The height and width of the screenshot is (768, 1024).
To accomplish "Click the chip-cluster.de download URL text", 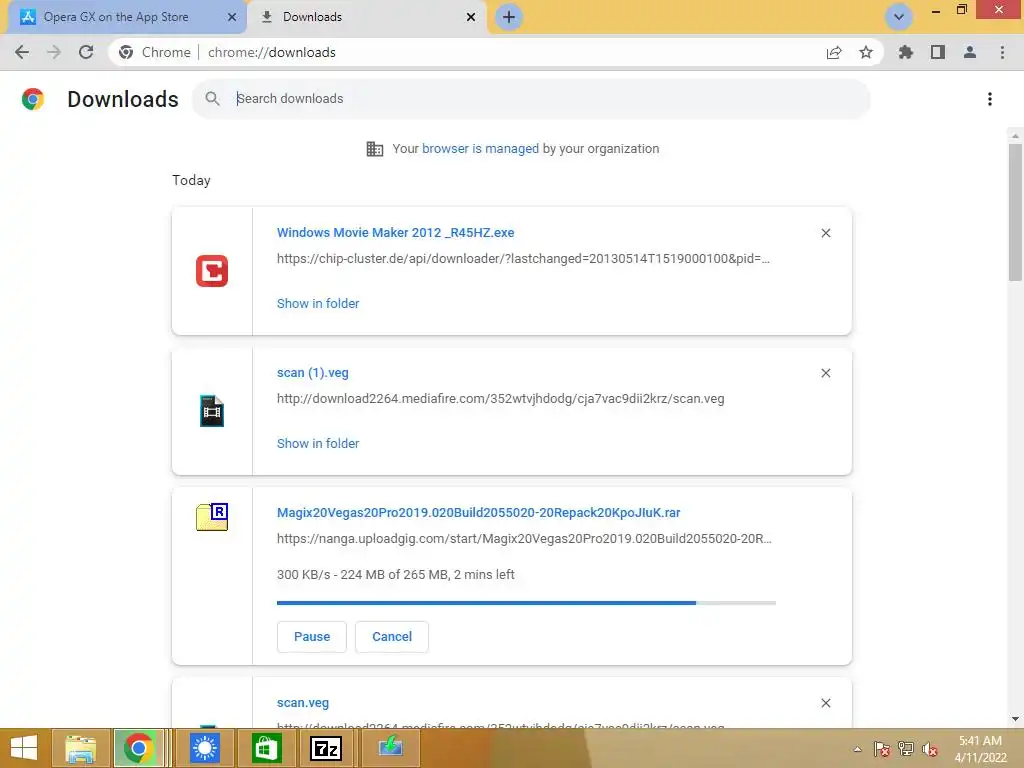I will 523,259.
